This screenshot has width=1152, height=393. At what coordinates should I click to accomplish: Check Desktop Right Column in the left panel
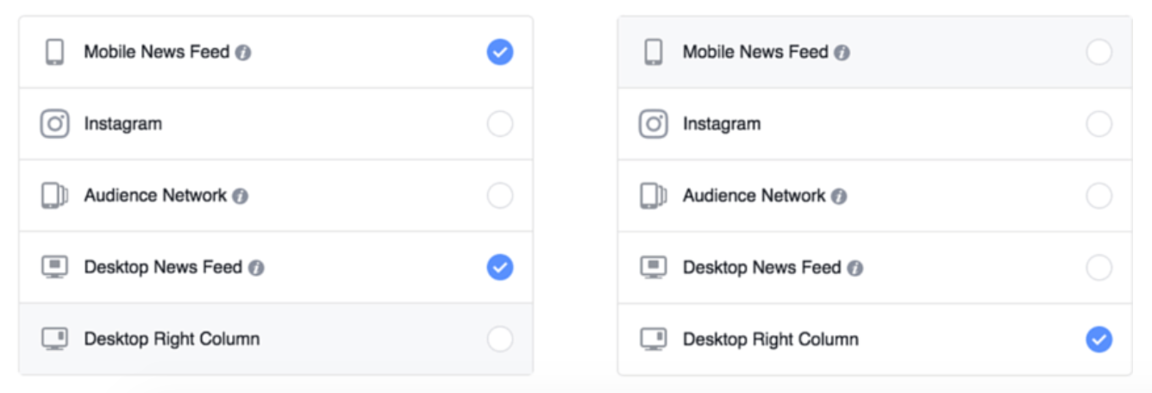point(500,339)
